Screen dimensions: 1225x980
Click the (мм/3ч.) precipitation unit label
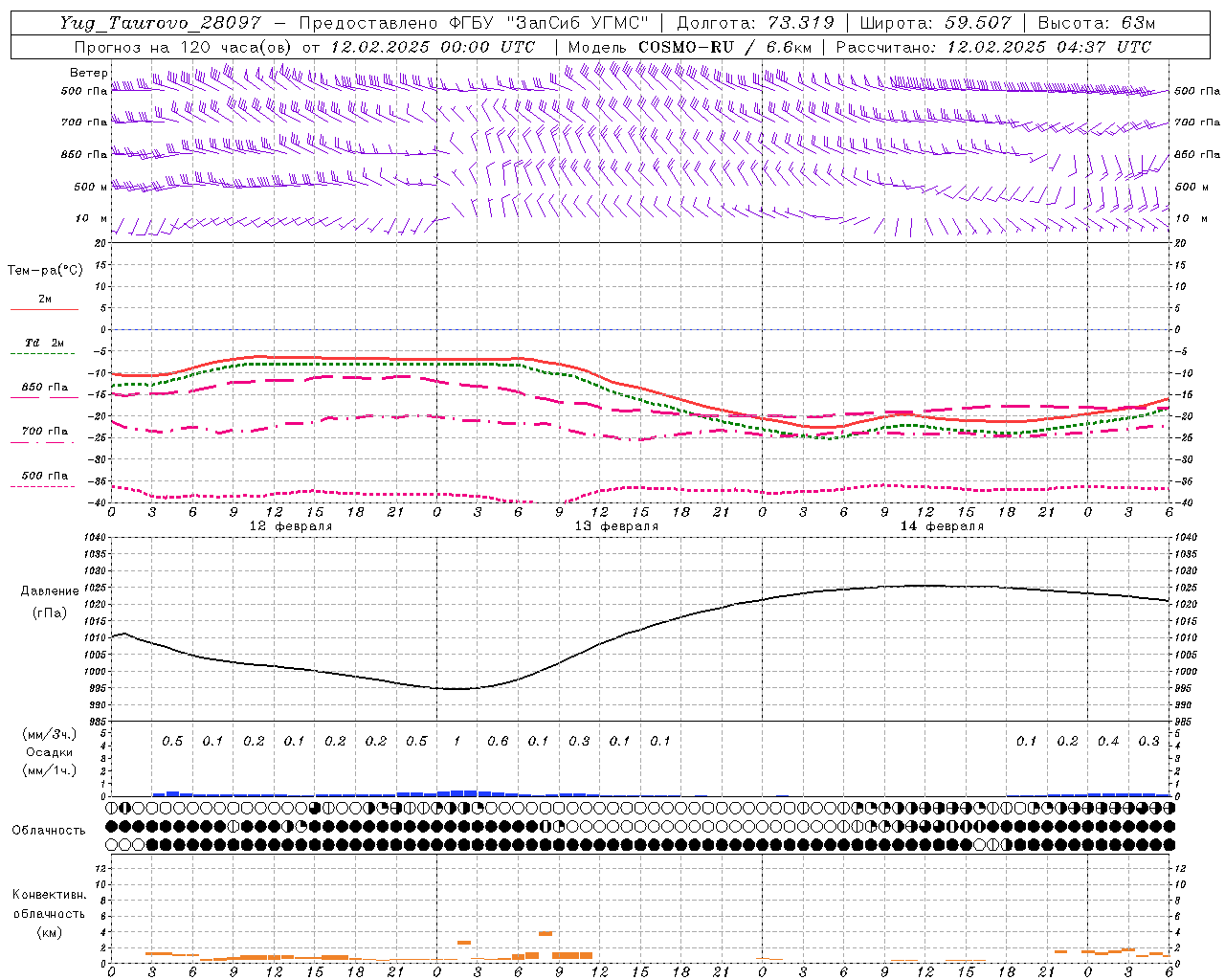(x=50, y=734)
